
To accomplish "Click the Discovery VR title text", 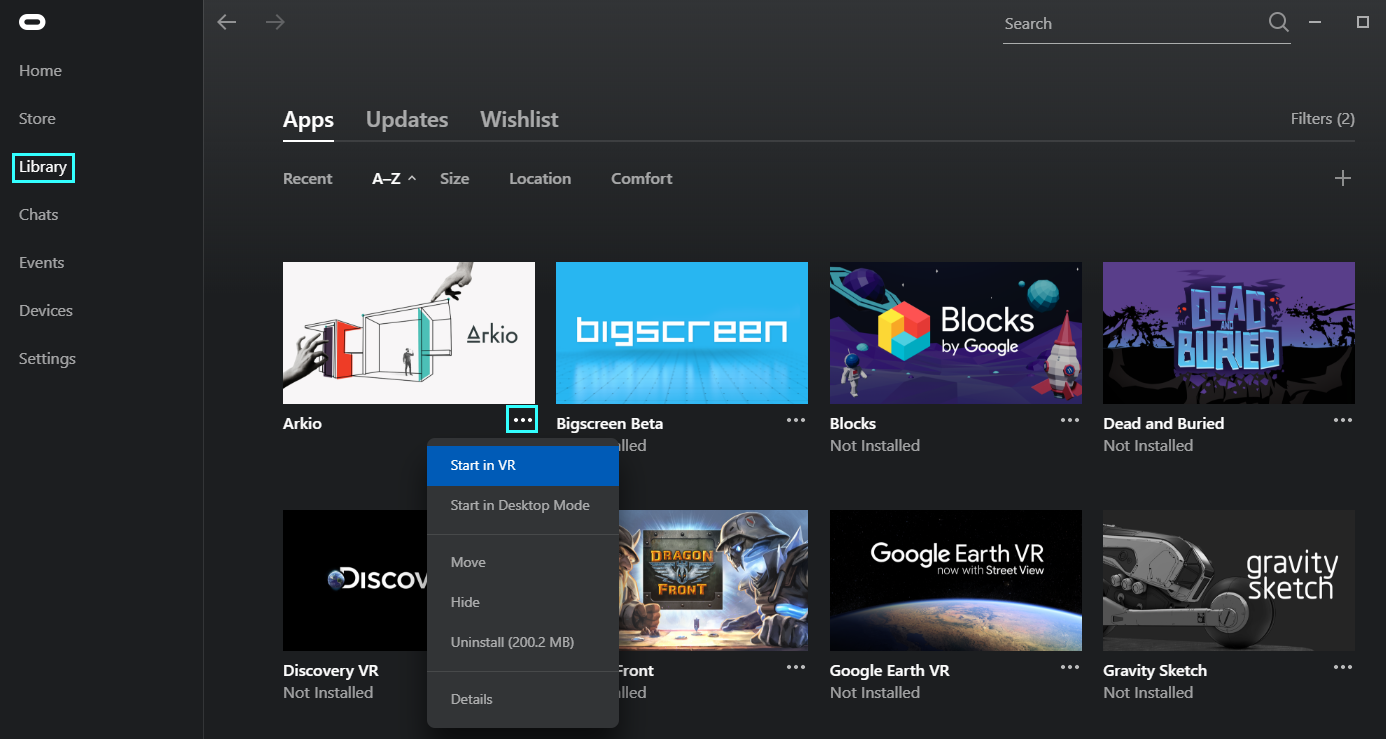I will 331,671.
